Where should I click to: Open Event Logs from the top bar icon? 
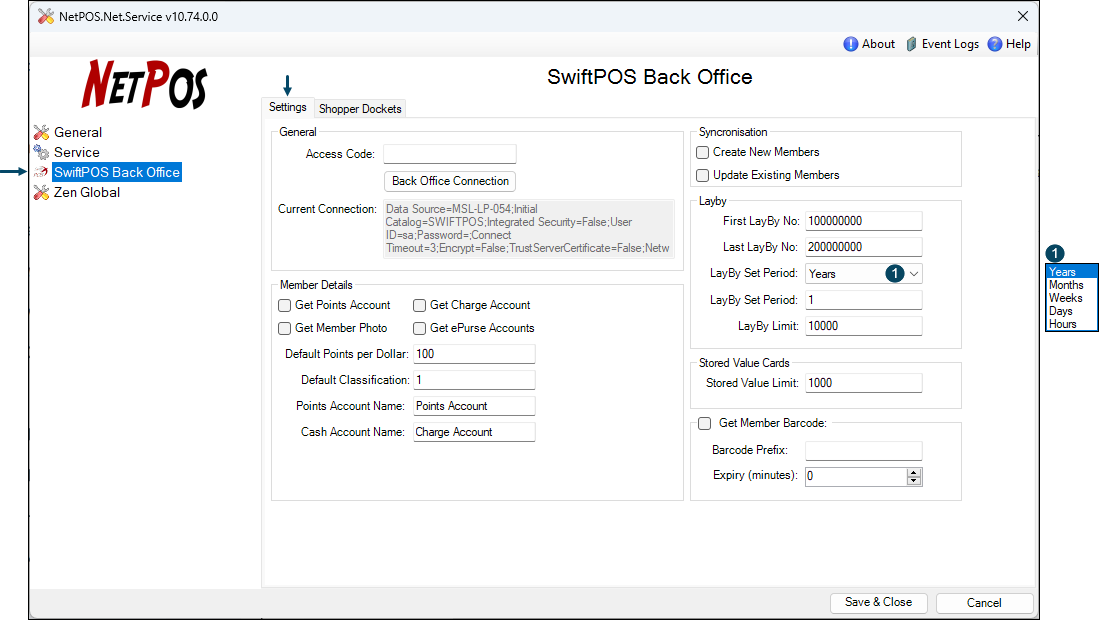tap(910, 44)
